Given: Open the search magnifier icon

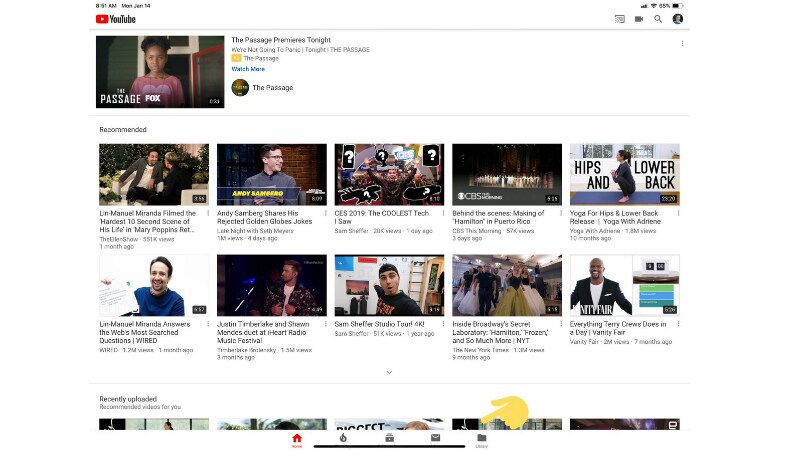Looking at the screenshot, I should click(658, 19).
